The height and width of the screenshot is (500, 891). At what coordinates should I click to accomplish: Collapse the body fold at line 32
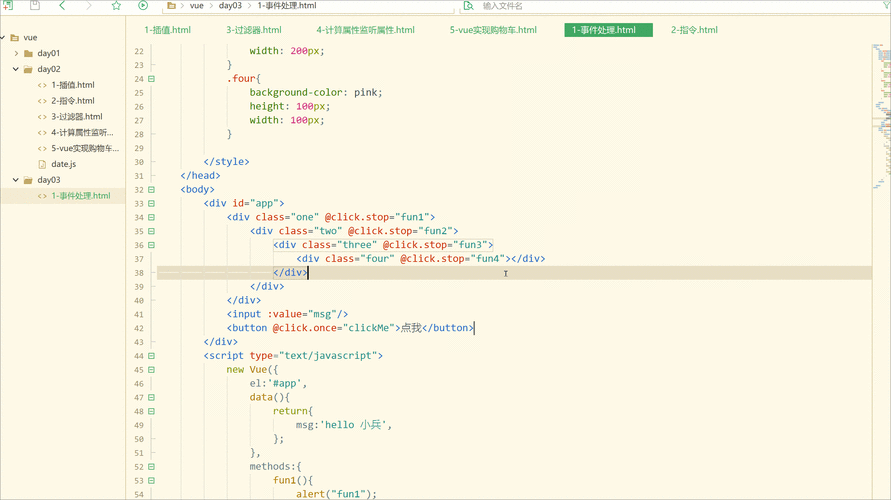click(x=152, y=189)
